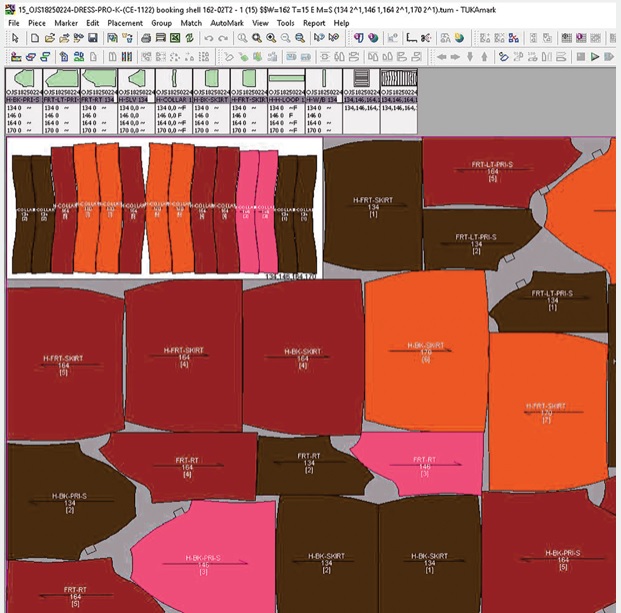
Task: Click the Undo arrow icon
Action: [x=208, y=38]
